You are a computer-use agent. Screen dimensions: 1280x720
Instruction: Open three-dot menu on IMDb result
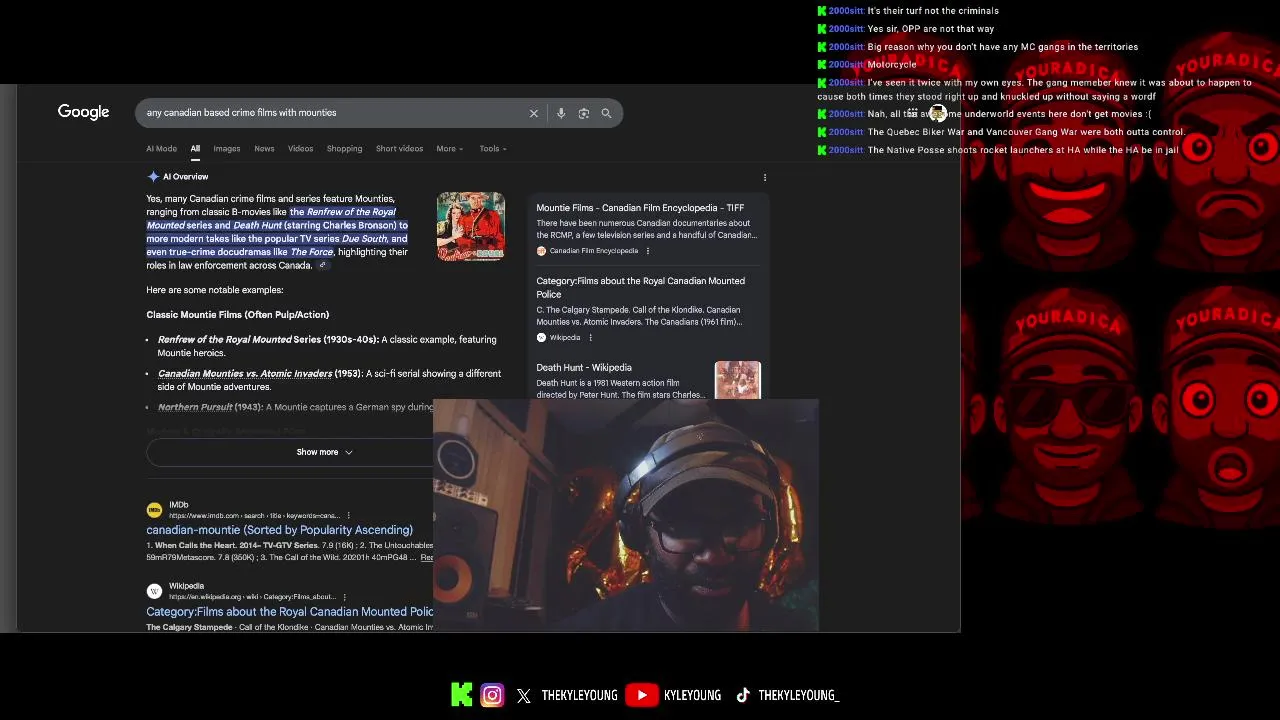(x=348, y=515)
